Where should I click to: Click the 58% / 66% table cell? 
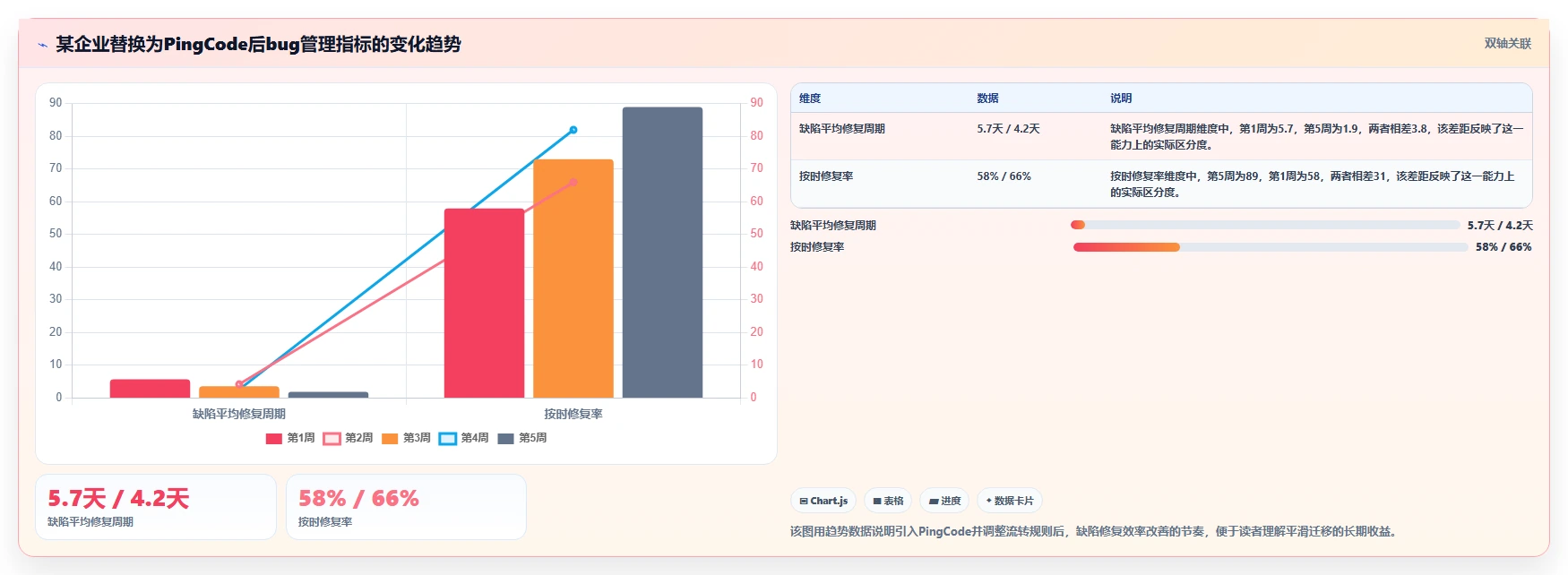click(x=1004, y=176)
